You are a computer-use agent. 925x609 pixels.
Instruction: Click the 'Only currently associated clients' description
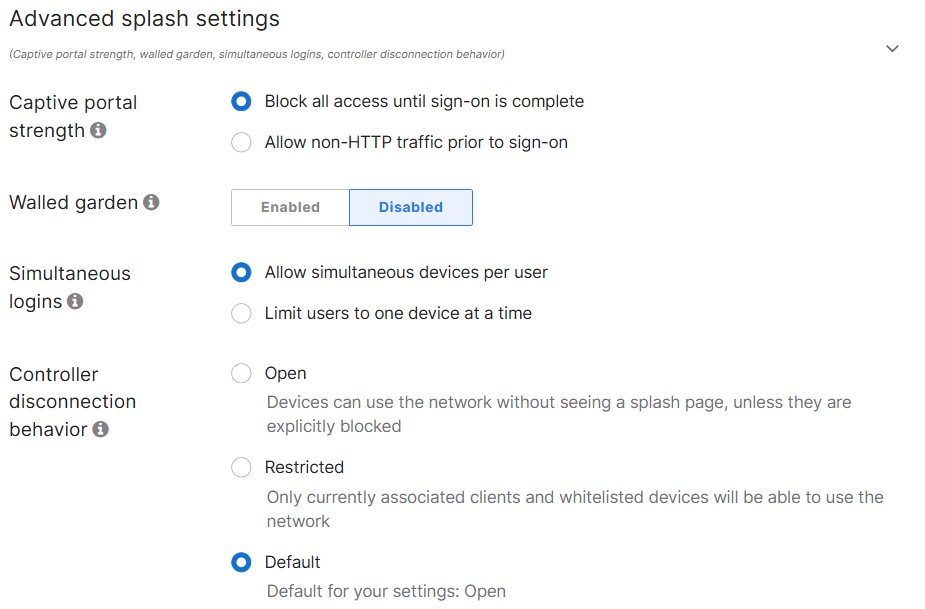pyautogui.click(x=575, y=509)
